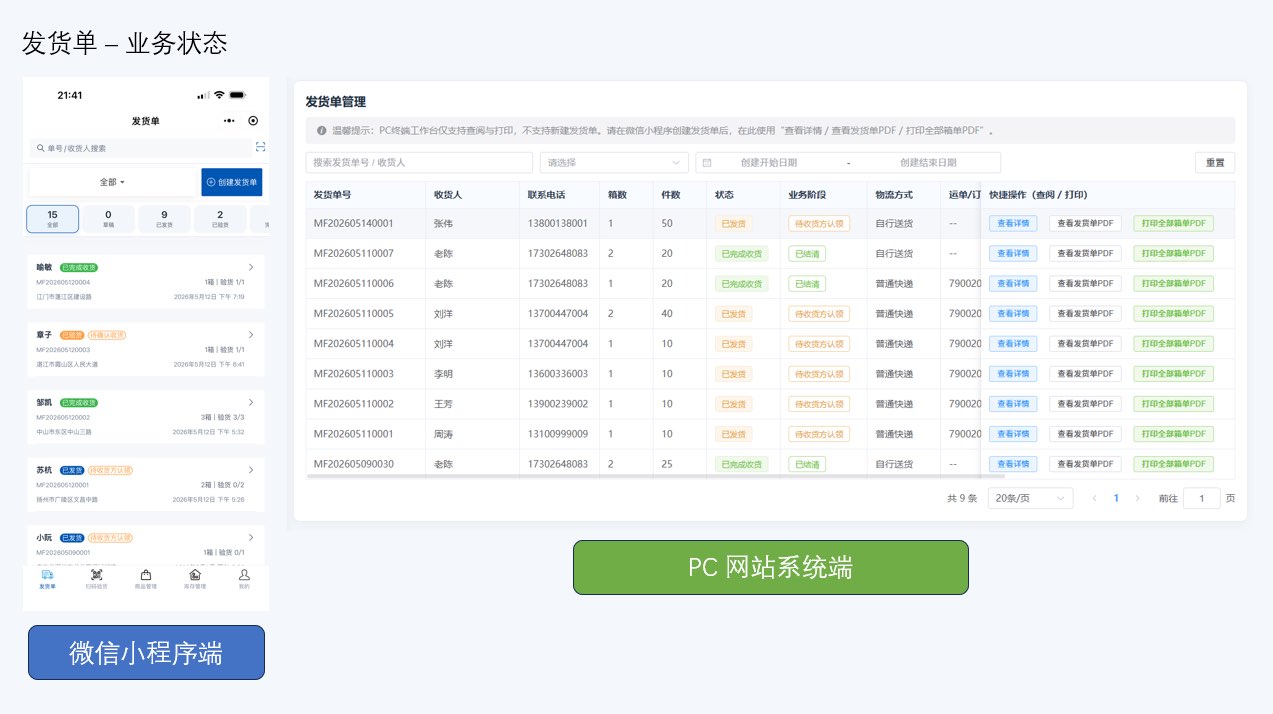Open the 20条/页 page size dropdown
This screenshot has height=714, width=1273.
[1030, 498]
